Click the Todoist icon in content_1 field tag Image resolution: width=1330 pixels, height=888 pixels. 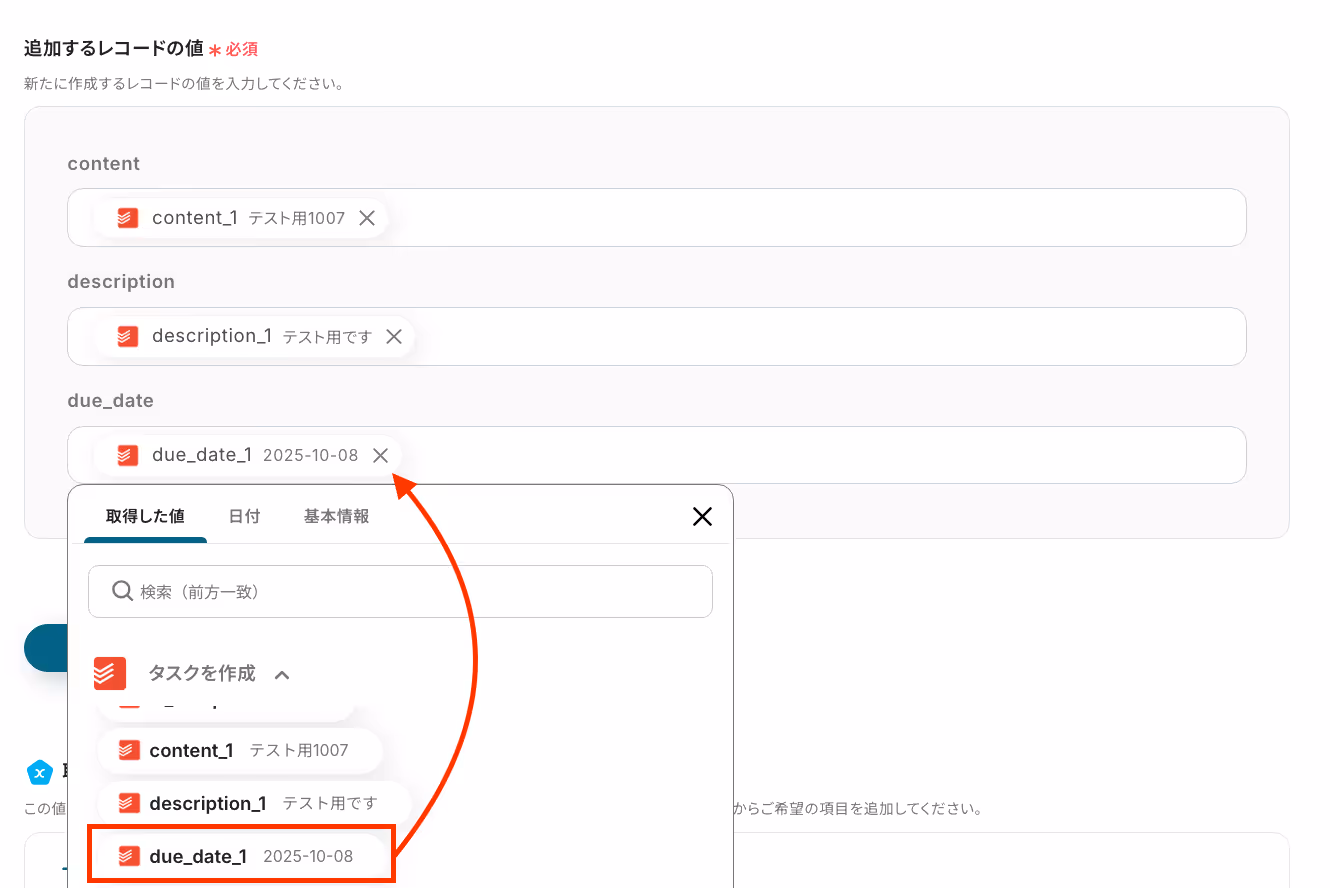pos(128,218)
